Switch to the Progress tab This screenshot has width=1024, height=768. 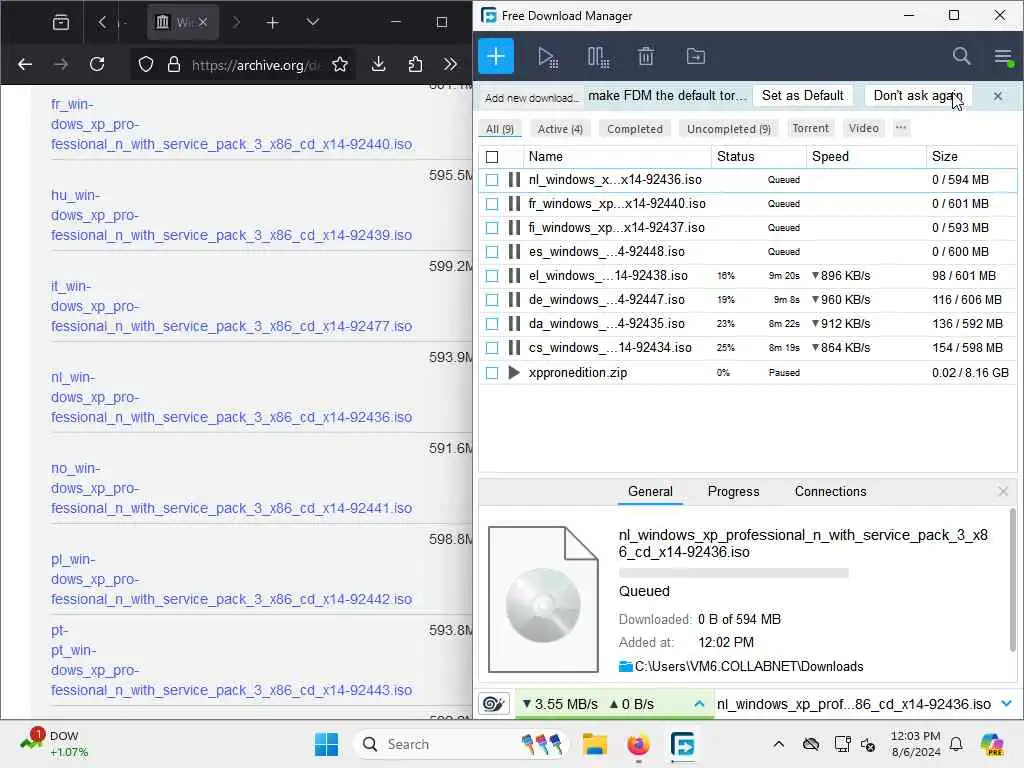[x=733, y=491]
